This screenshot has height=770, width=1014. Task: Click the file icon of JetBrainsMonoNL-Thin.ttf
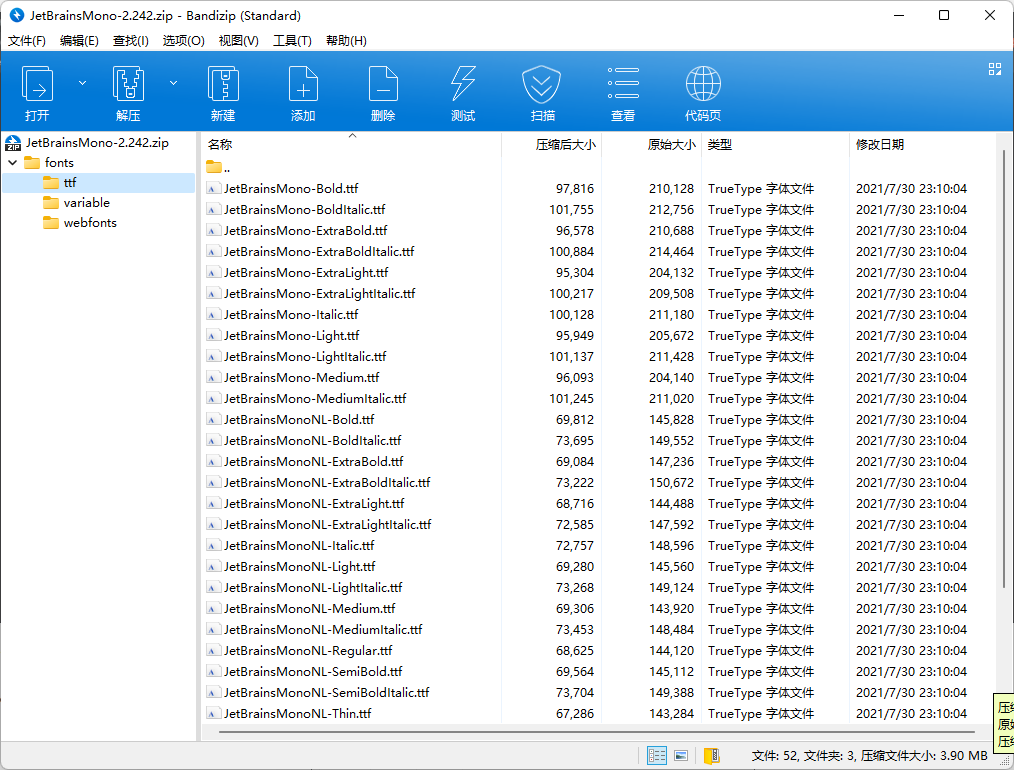pos(212,713)
